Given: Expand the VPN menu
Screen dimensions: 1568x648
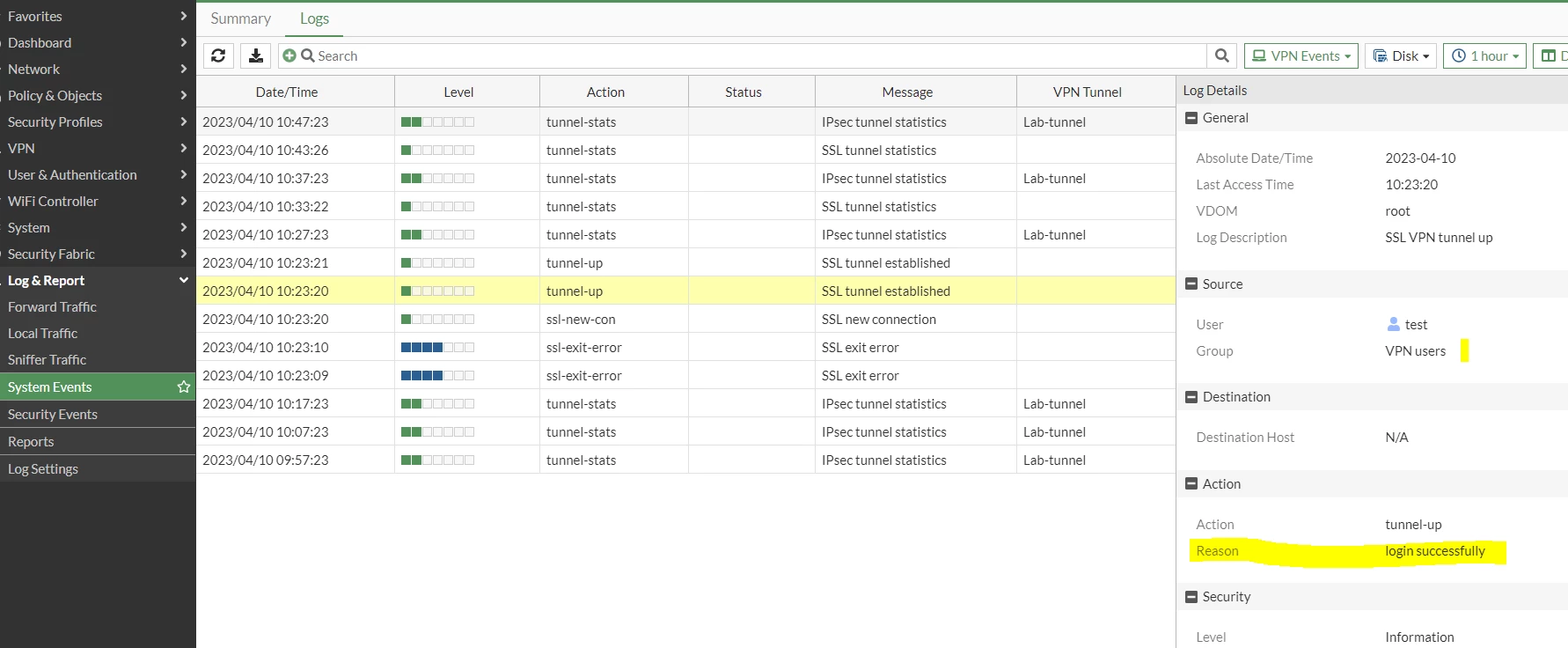Looking at the screenshot, I should click(x=98, y=148).
